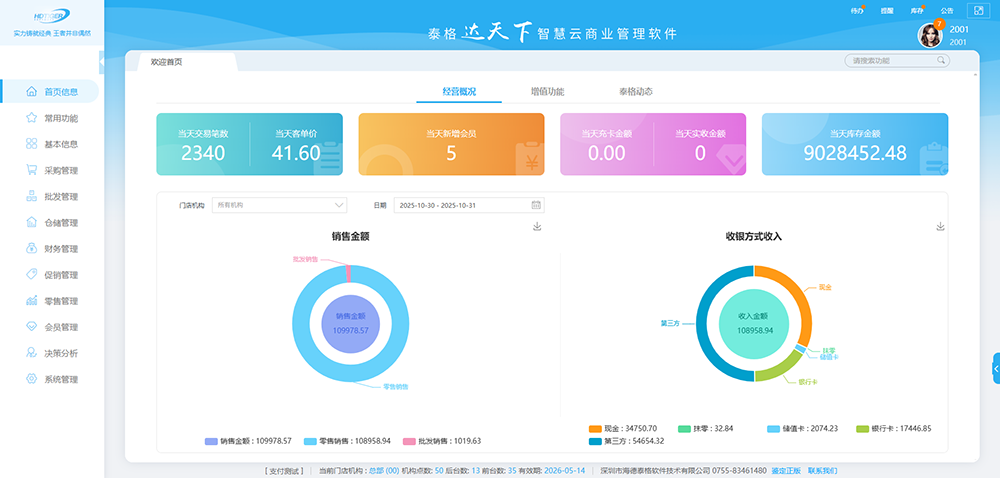This screenshot has width=1000, height=478.
Task: Open 采购管理 from the sidebar
Action: click(60, 171)
